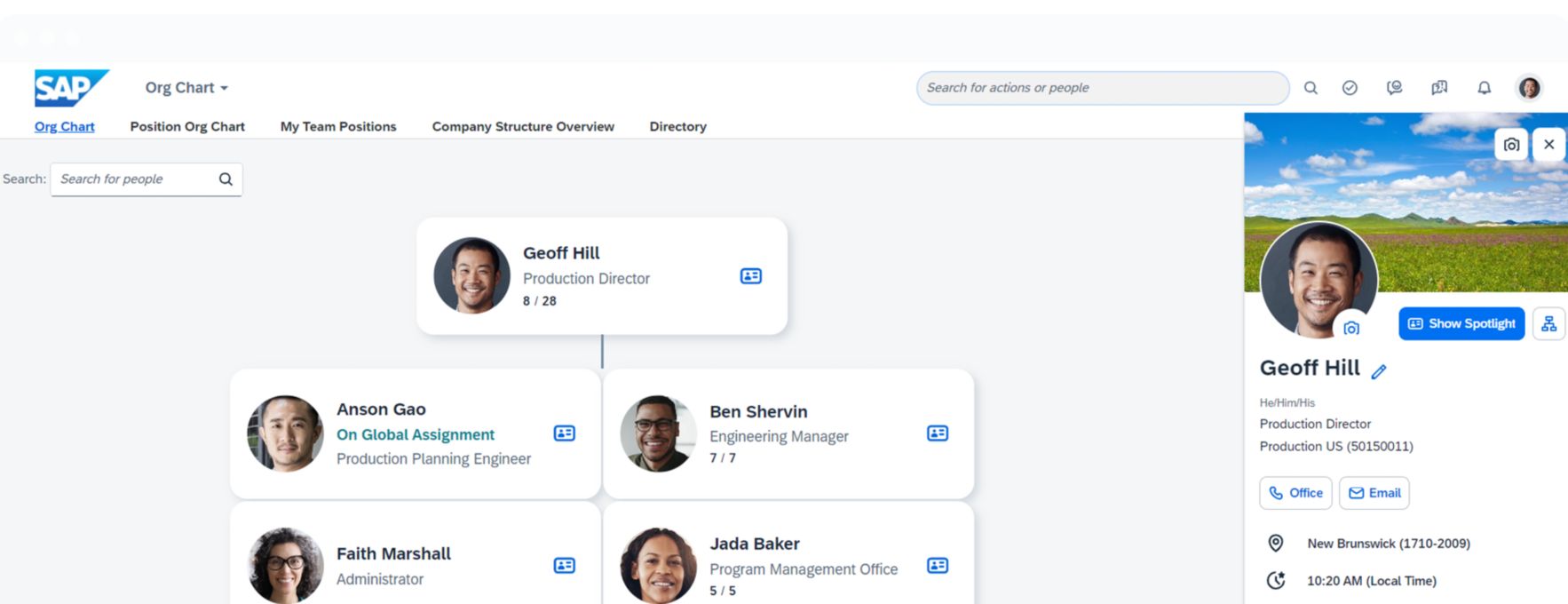1568x604 pixels.
Task: Open Ben Shervin's profile card icon
Action: 937,433
